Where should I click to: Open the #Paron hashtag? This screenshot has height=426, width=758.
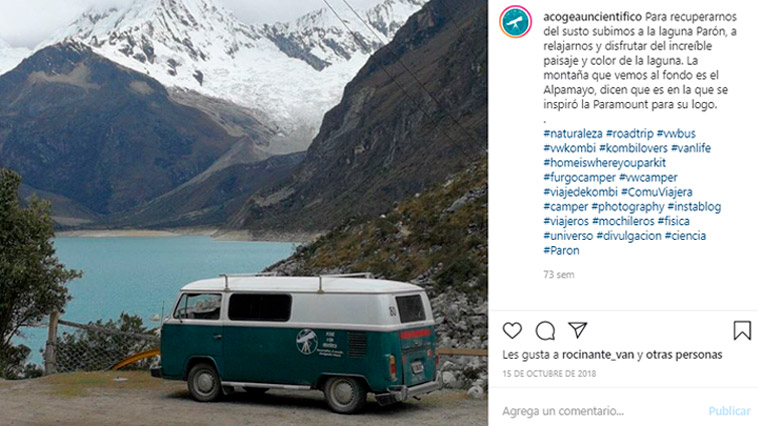tap(561, 250)
